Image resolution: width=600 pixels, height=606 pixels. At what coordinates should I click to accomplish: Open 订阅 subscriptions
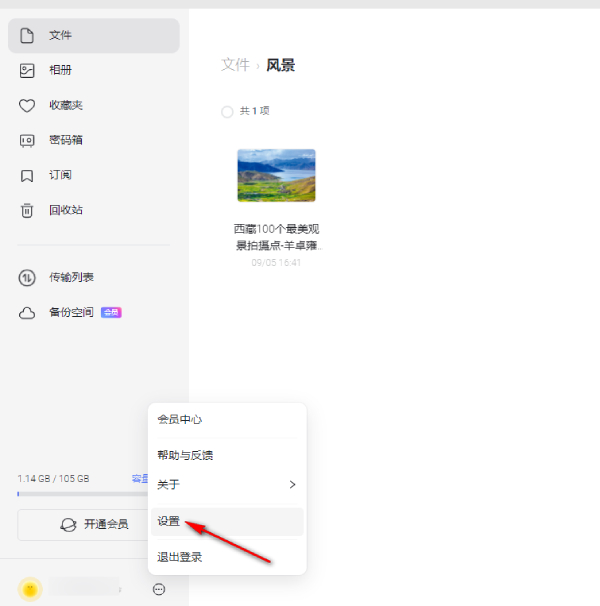point(60,175)
